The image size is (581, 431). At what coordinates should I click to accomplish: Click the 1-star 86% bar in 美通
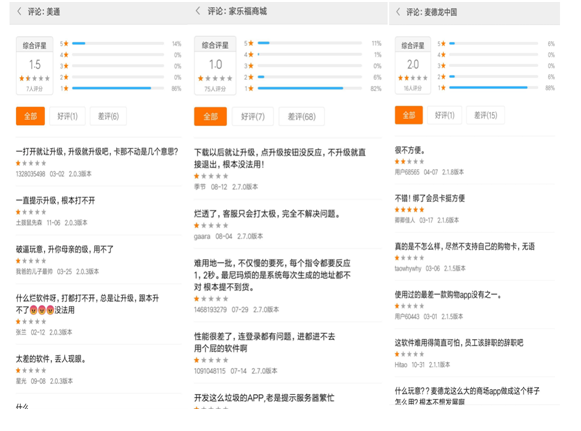coord(118,88)
